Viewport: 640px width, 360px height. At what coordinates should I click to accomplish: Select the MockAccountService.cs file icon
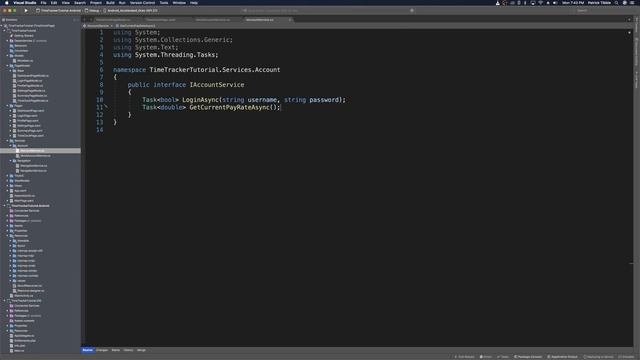point(18,156)
